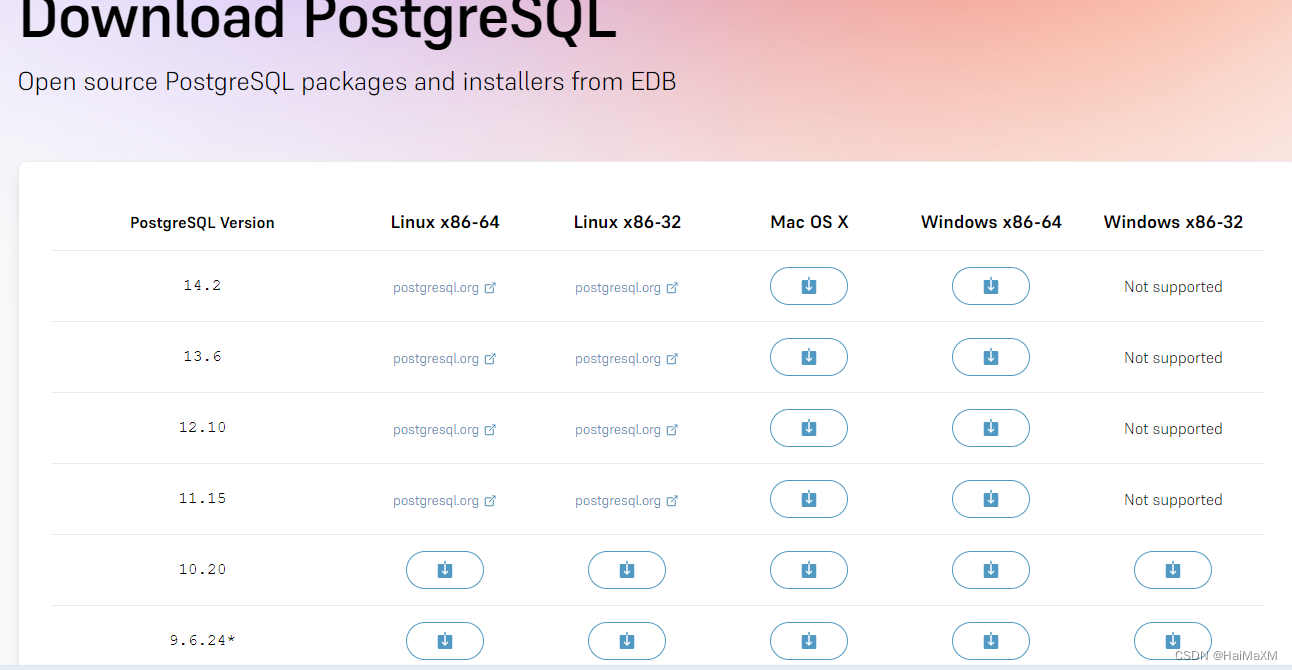Download PostgreSQL 9.6.24 for Linux x86-64

[x=444, y=641]
